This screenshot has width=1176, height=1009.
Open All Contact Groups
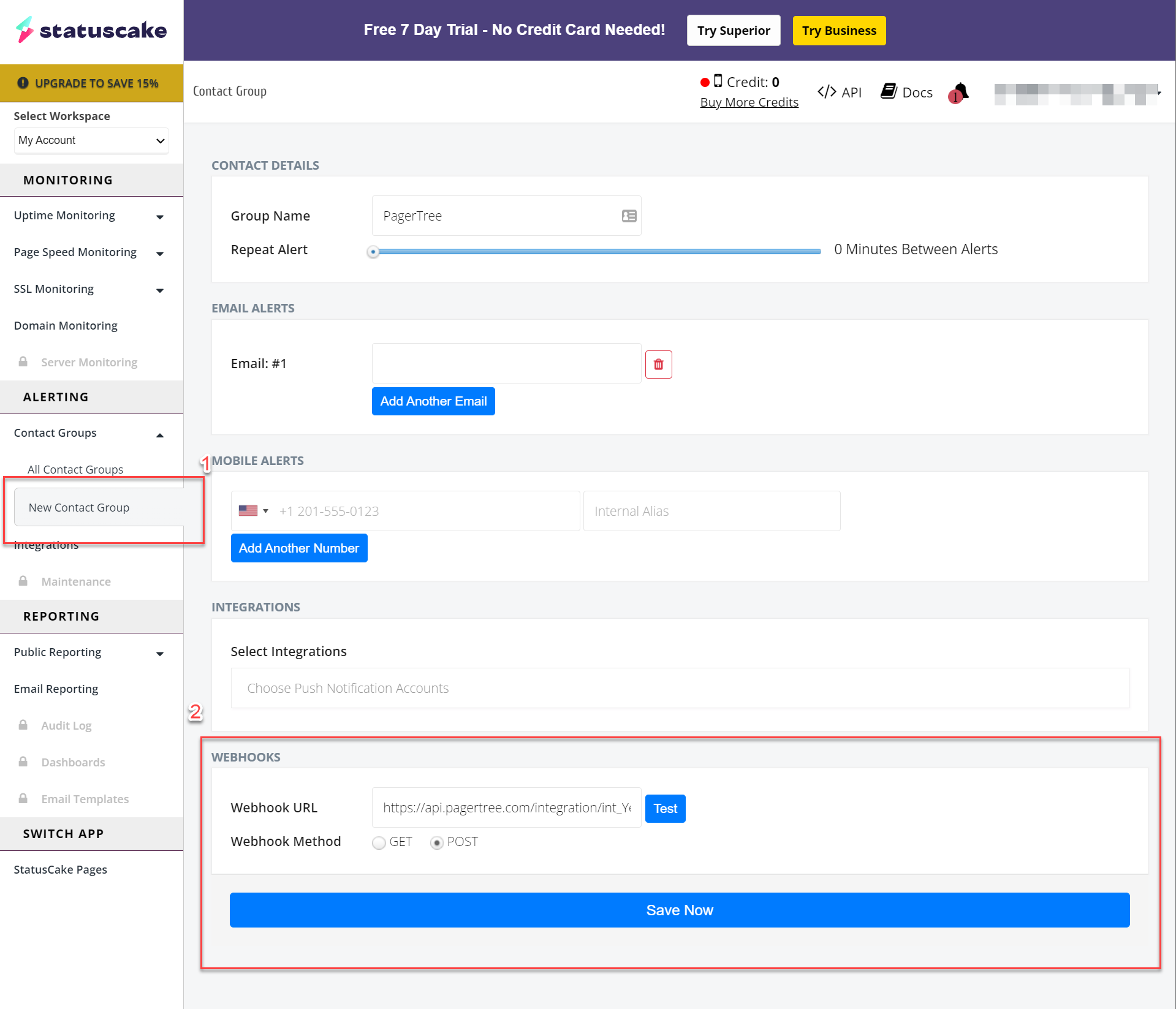(75, 469)
